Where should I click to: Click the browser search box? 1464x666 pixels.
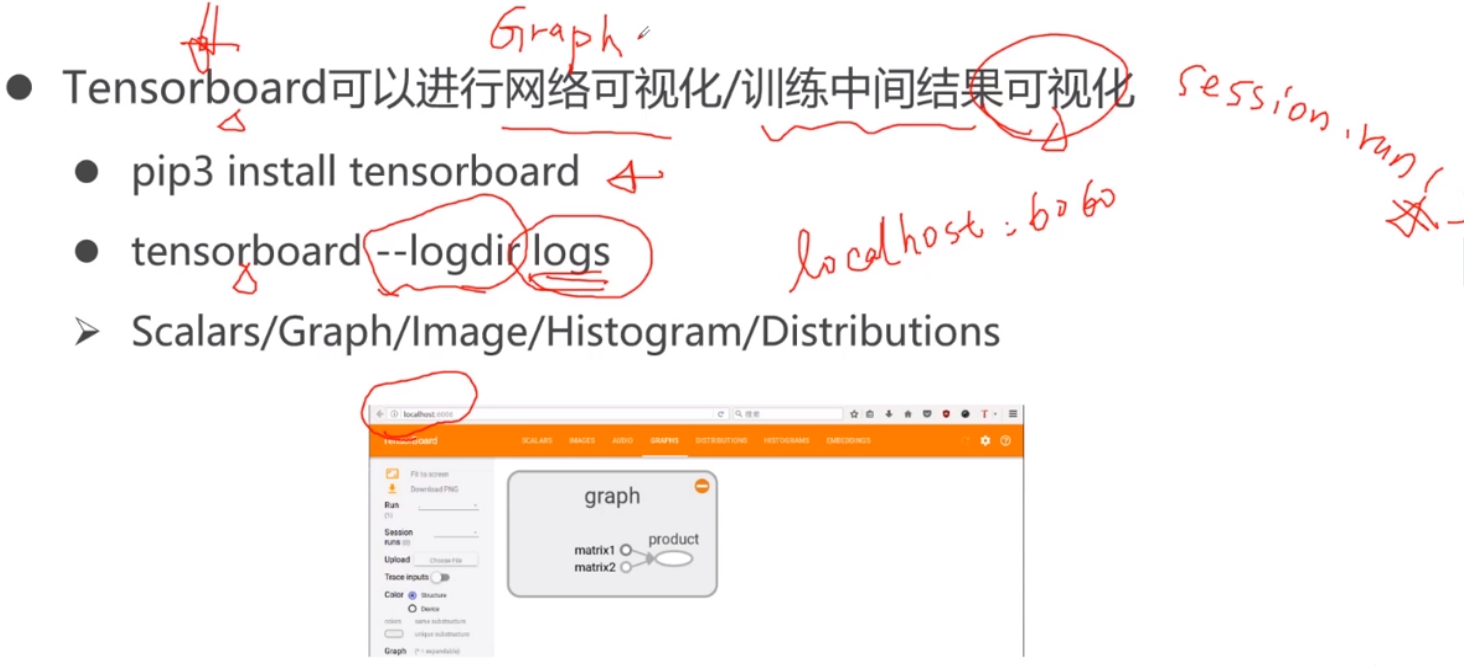[788, 414]
